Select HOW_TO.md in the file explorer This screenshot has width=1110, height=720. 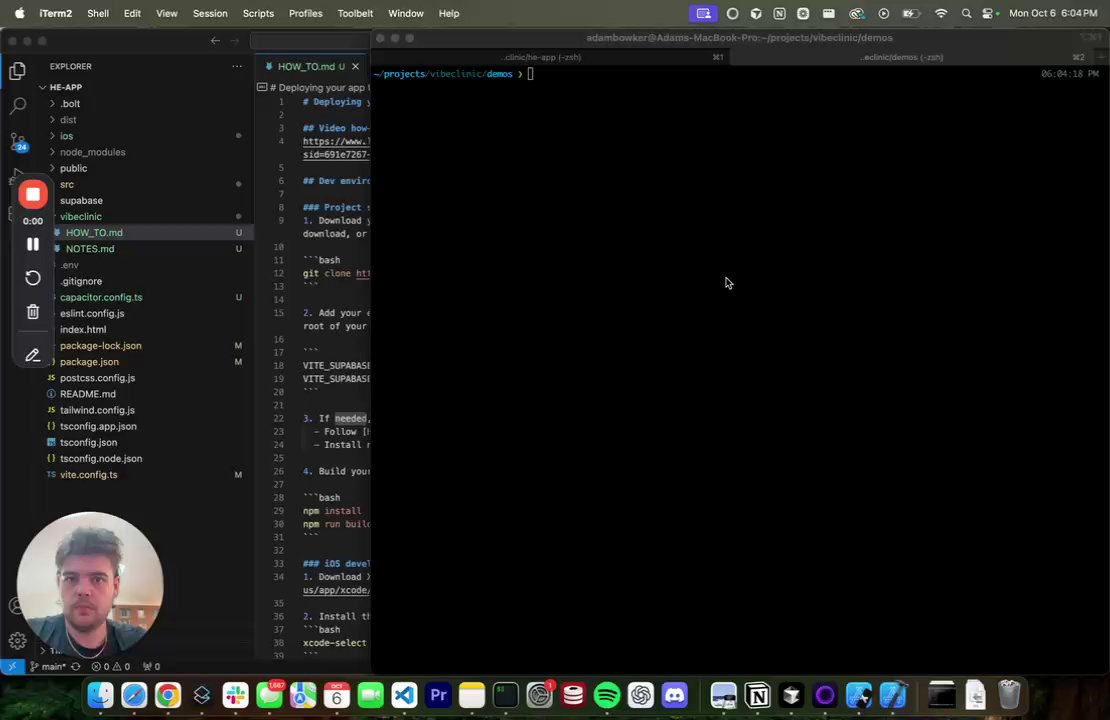(x=94, y=233)
